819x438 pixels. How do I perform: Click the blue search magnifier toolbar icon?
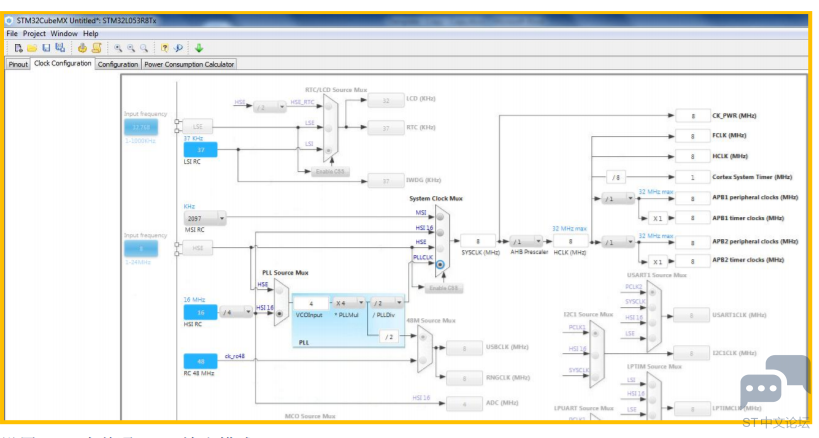point(178,48)
